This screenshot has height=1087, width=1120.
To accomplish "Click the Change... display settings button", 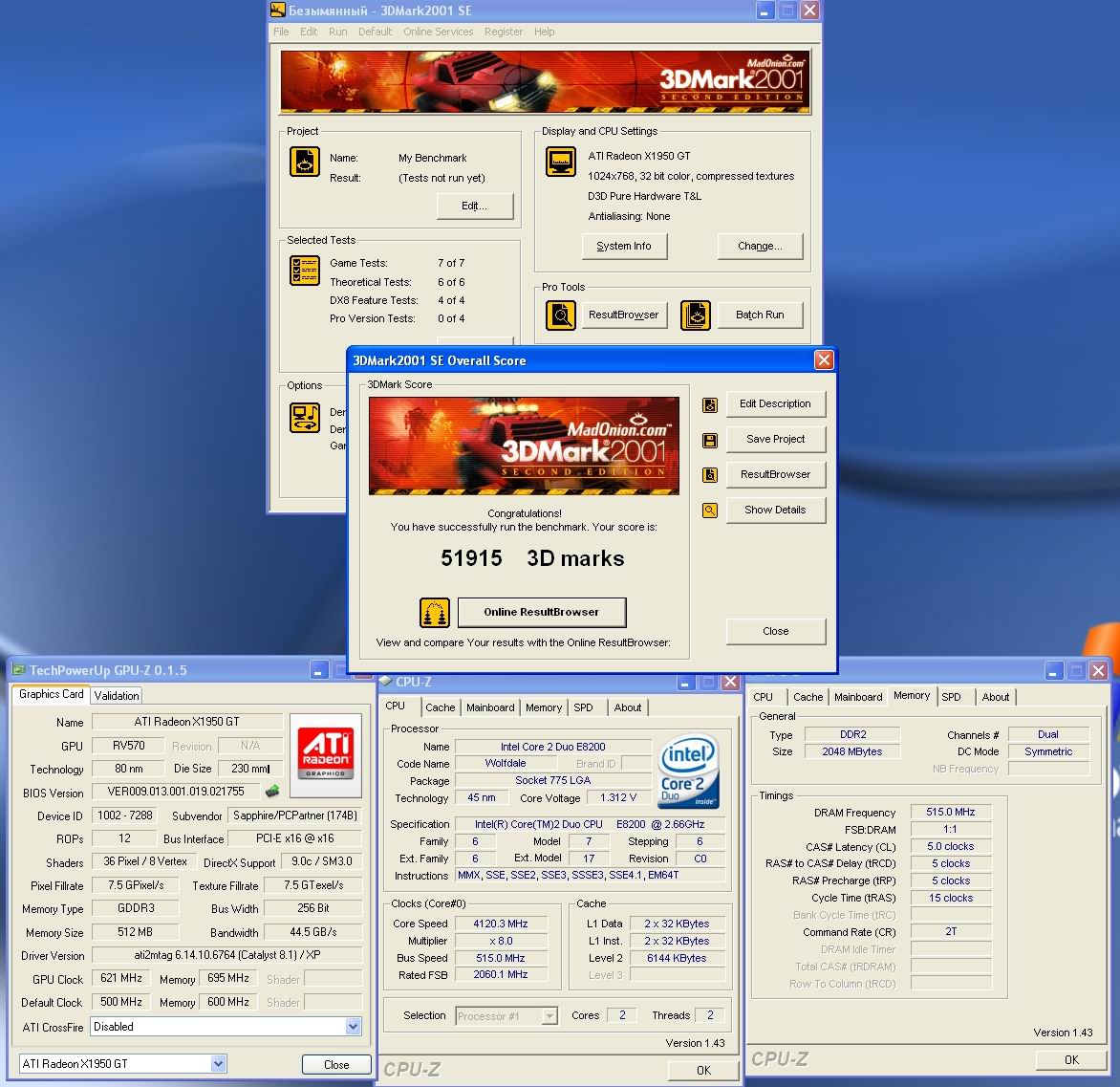I will pos(760,246).
